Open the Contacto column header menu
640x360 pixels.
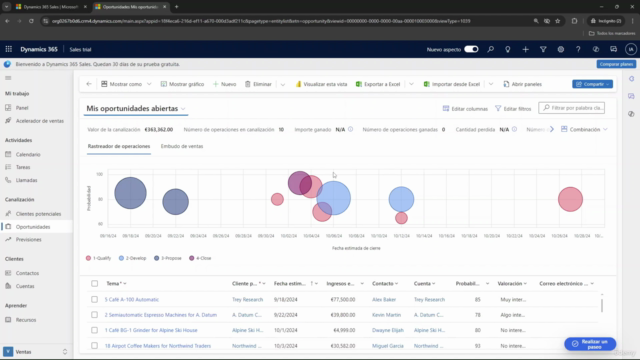click(x=385, y=283)
